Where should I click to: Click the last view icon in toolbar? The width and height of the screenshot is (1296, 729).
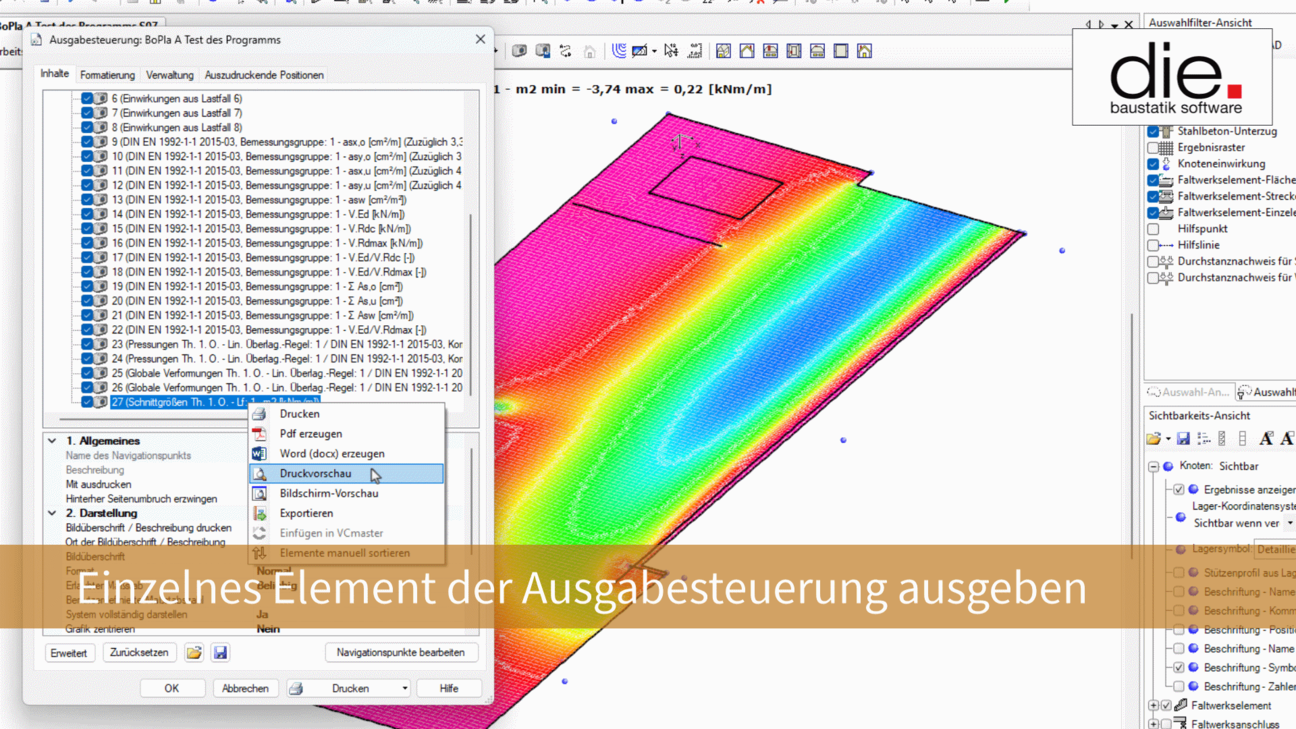(x=864, y=51)
